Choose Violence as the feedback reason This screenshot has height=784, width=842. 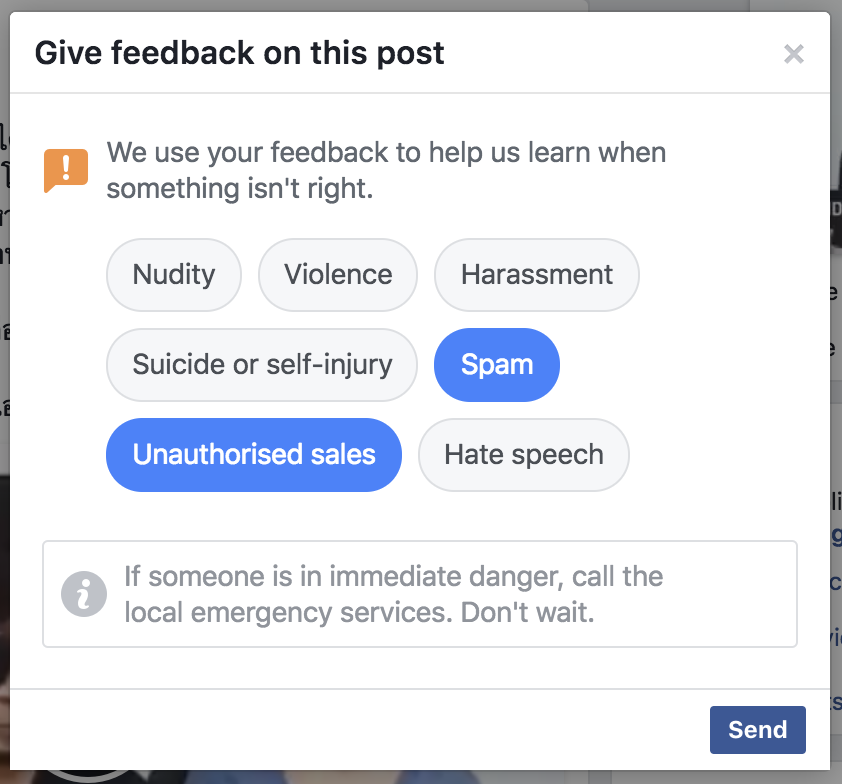coord(338,274)
